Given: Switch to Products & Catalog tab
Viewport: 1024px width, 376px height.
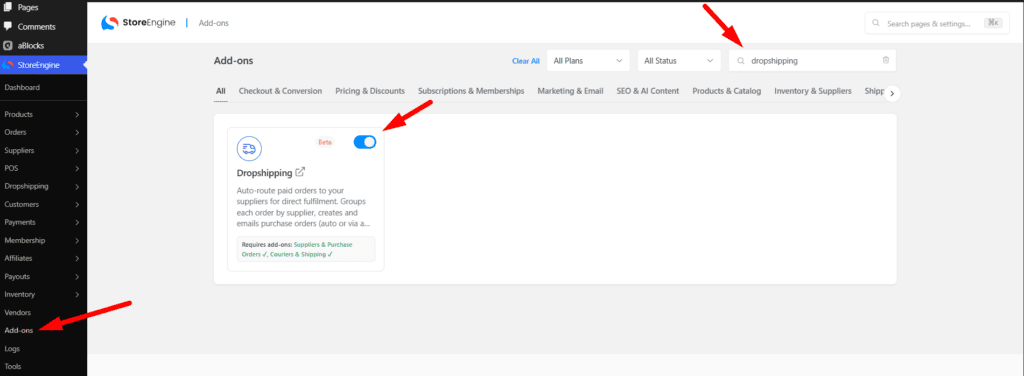Looking at the screenshot, I should click(x=726, y=91).
